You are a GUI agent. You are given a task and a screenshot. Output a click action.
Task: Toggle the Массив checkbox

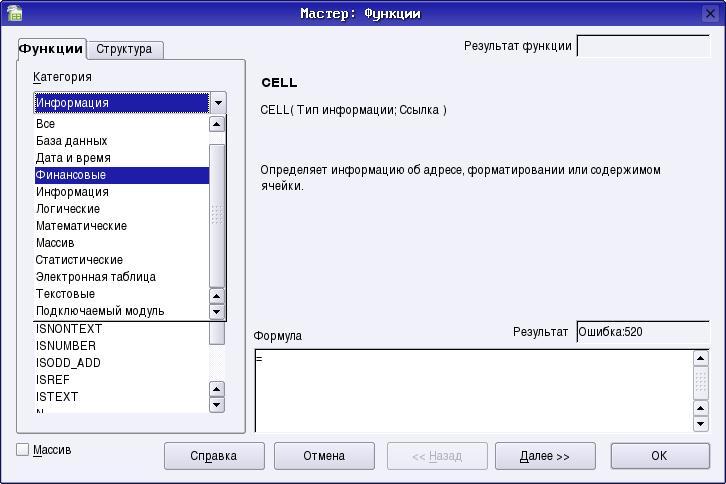pyautogui.click(x=23, y=449)
